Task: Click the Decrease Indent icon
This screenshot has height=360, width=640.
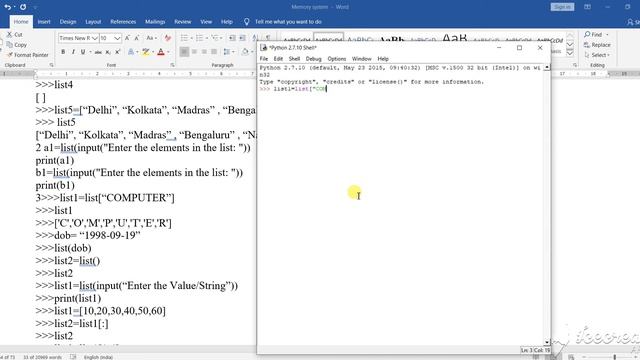Action: click(232, 38)
